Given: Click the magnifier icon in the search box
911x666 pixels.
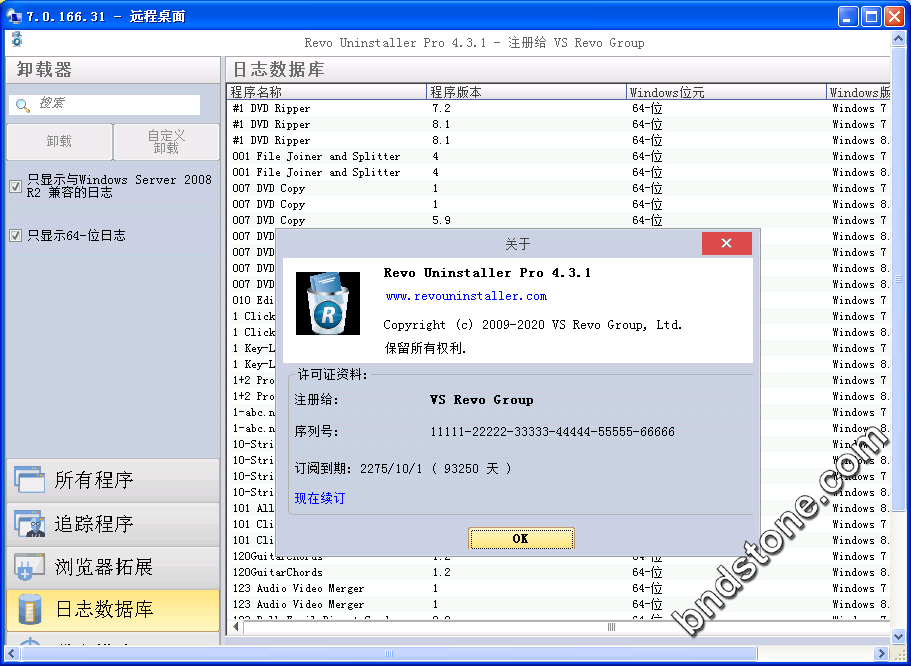Looking at the screenshot, I should coord(22,105).
